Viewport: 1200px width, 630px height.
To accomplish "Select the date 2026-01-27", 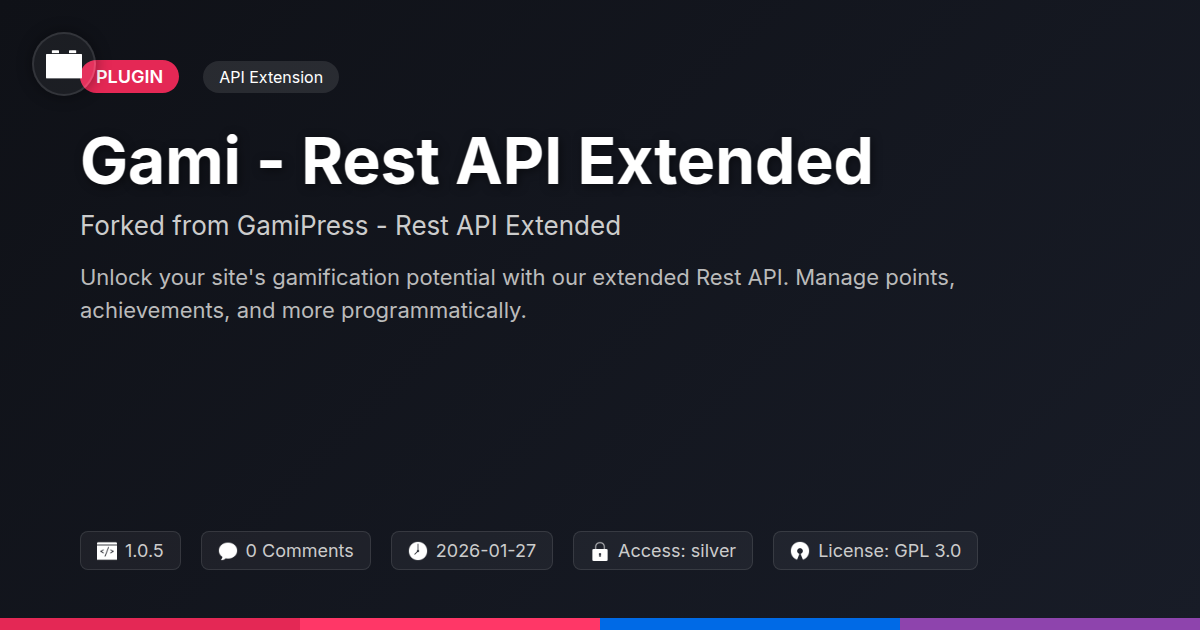I will coord(486,551).
